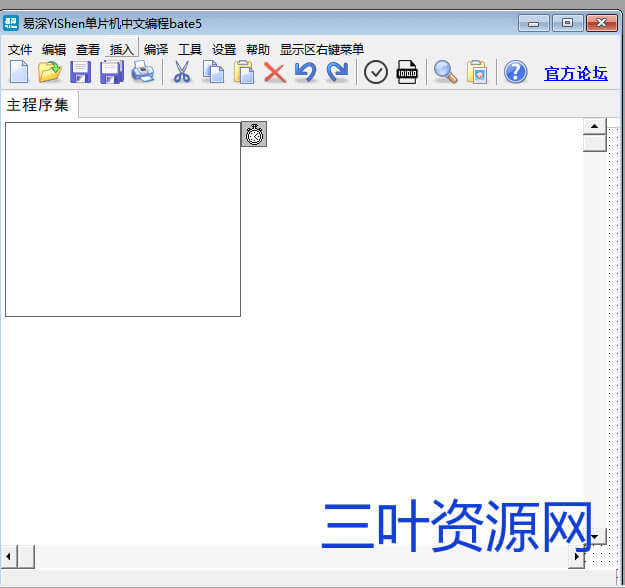
Task: Delete using the red X icon
Action: [x=275, y=73]
